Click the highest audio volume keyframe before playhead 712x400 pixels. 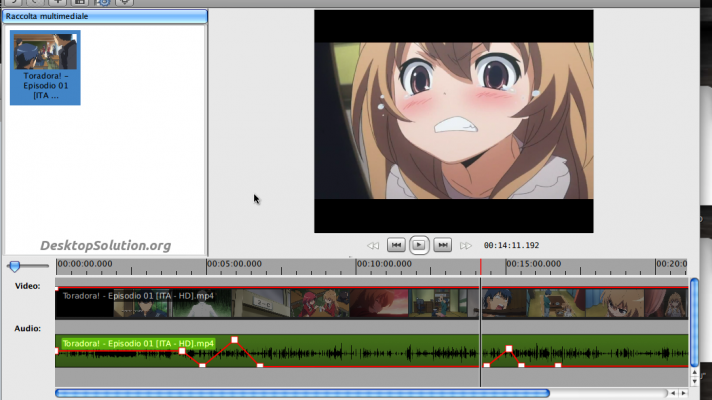point(234,340)
